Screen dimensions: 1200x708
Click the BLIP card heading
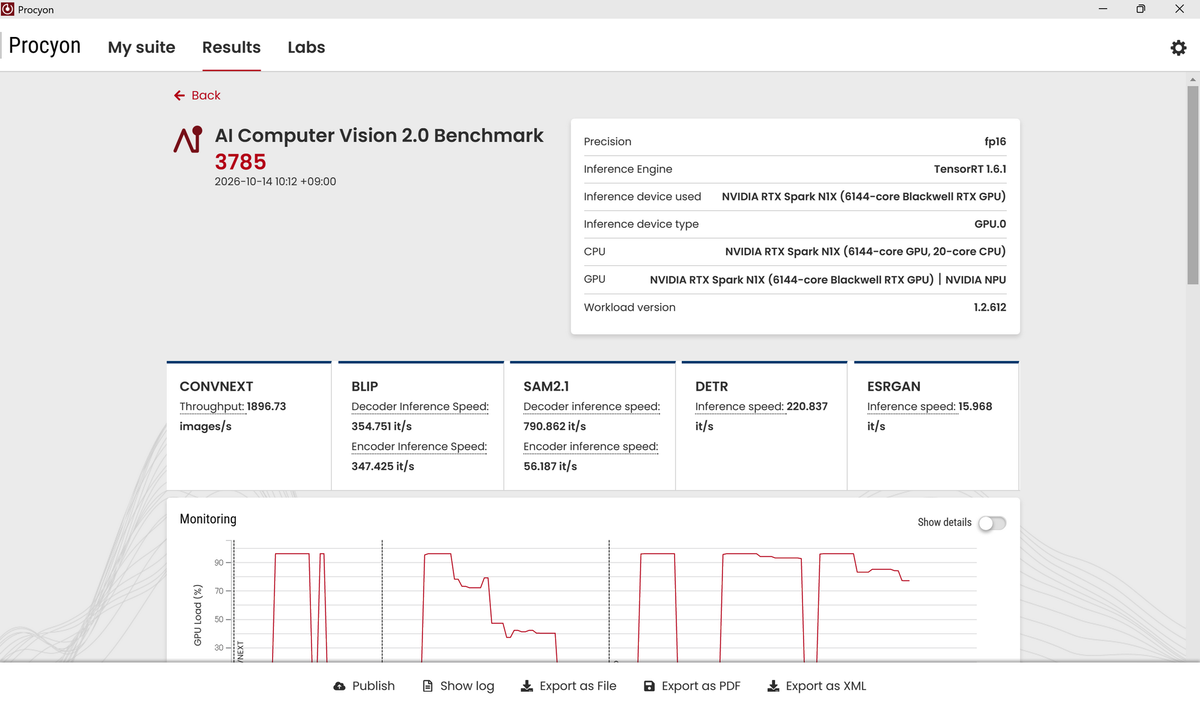(365, 386)
